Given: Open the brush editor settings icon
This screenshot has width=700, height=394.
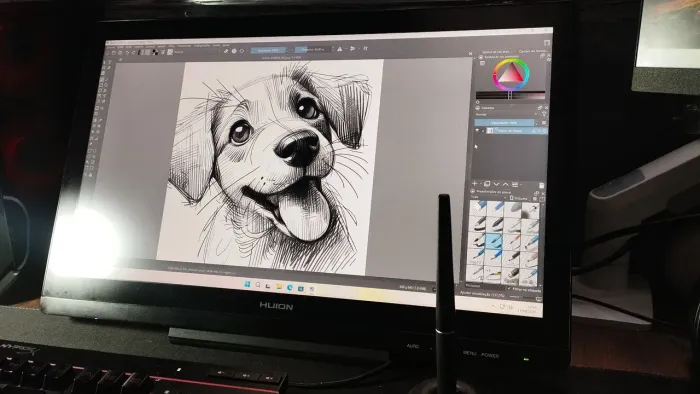Looking at the screenshot, I should tap(162, 52).
